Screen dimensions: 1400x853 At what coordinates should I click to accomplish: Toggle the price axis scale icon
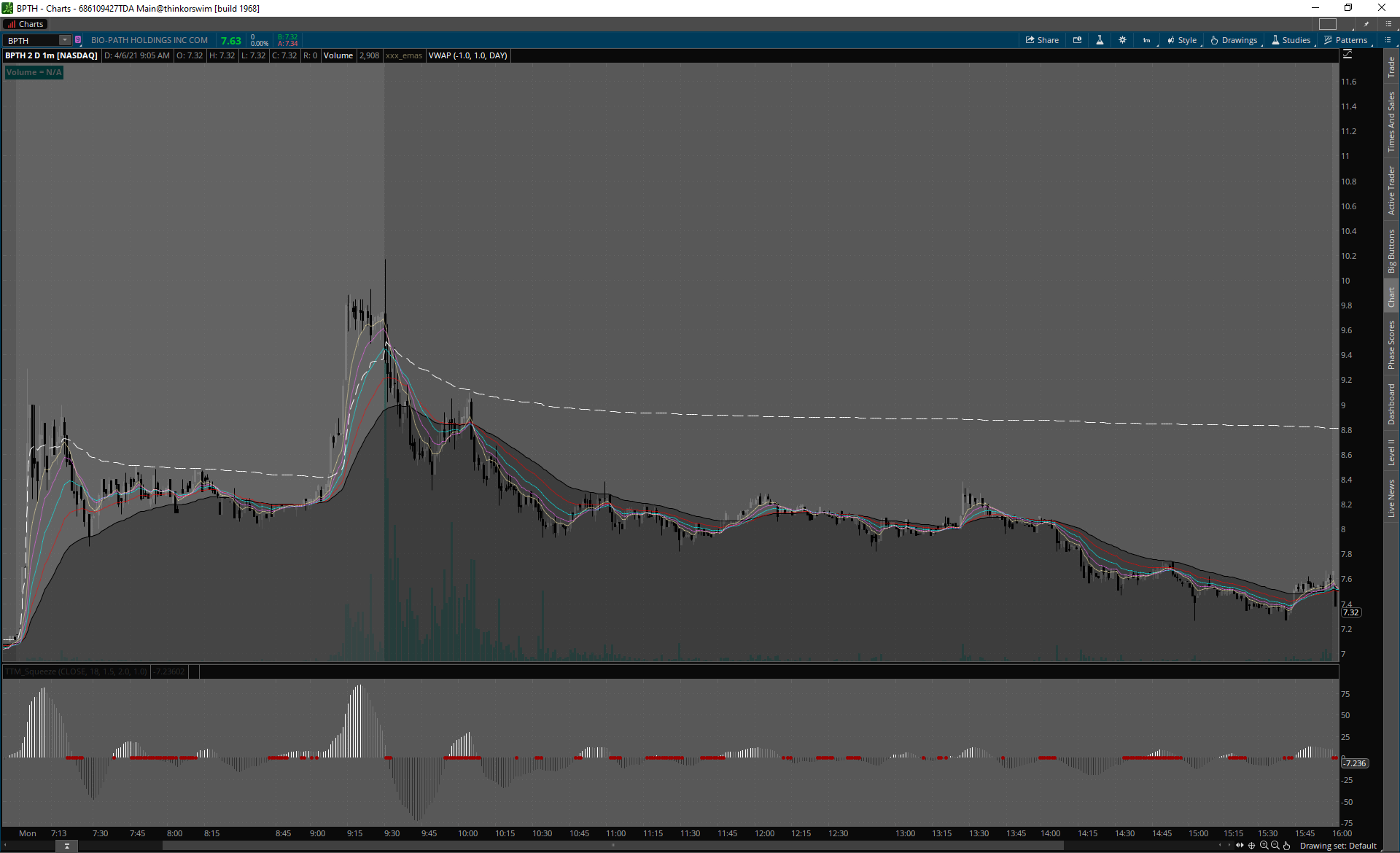1347,55
